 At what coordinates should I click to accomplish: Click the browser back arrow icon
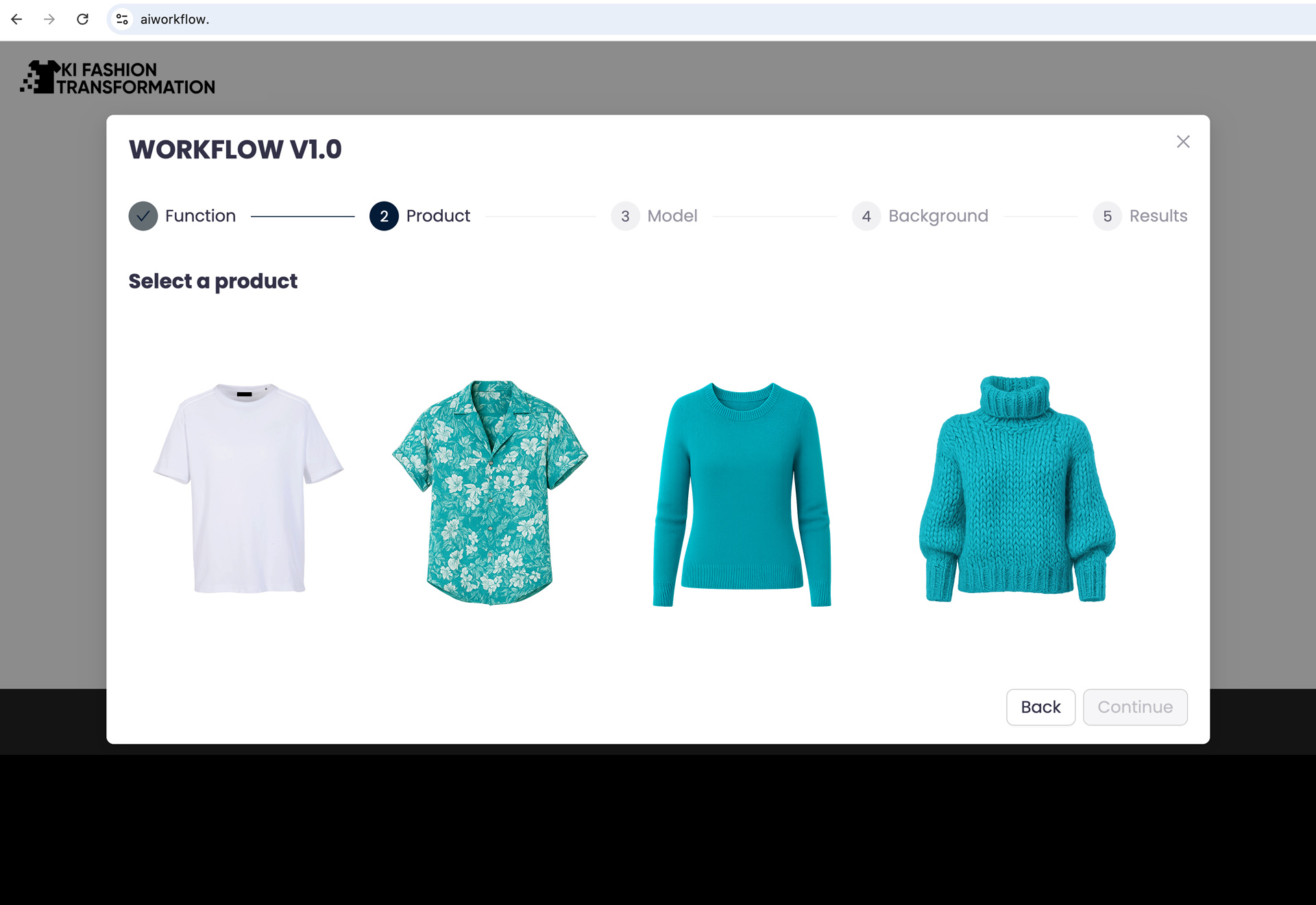[x=16, y=19]
